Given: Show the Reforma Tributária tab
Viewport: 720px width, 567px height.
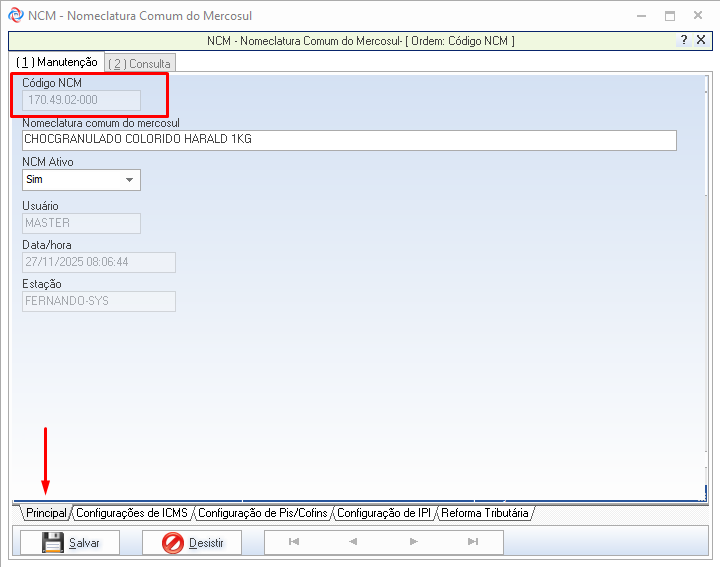Looking at the screenshot, I should (x=485, y=513).
